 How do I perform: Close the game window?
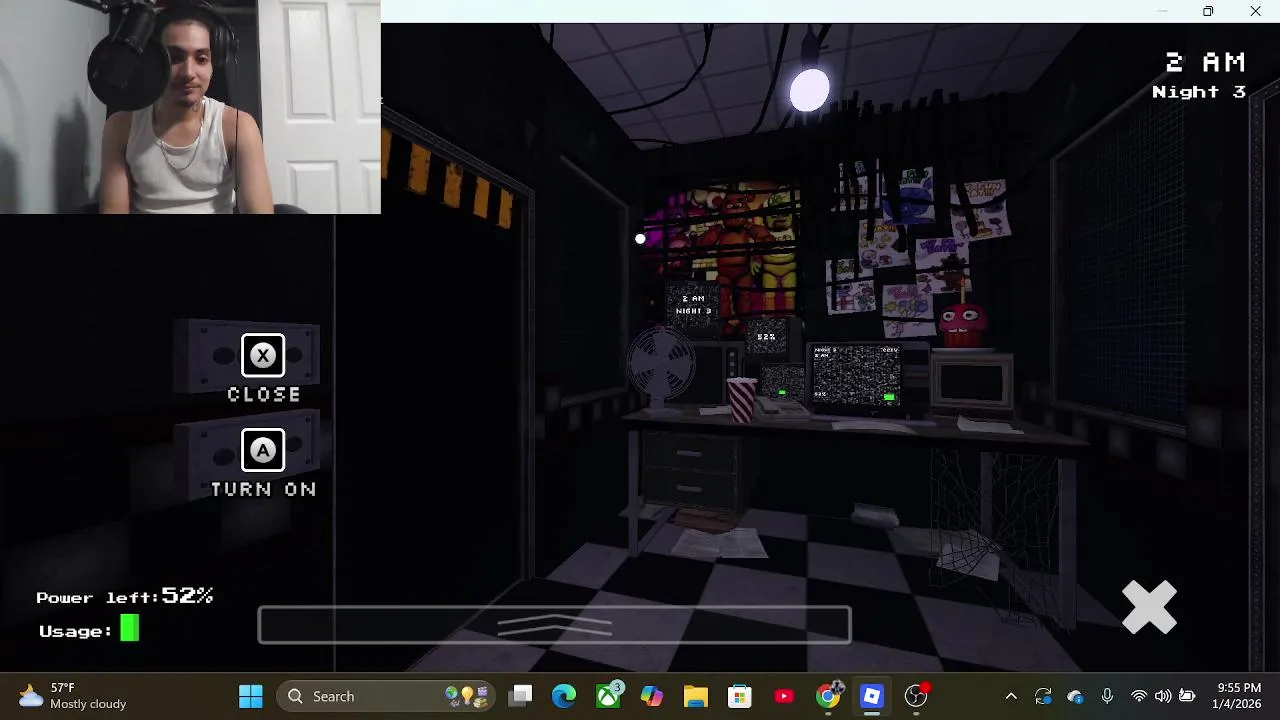pyautogui.click(x=1255, y=11)
